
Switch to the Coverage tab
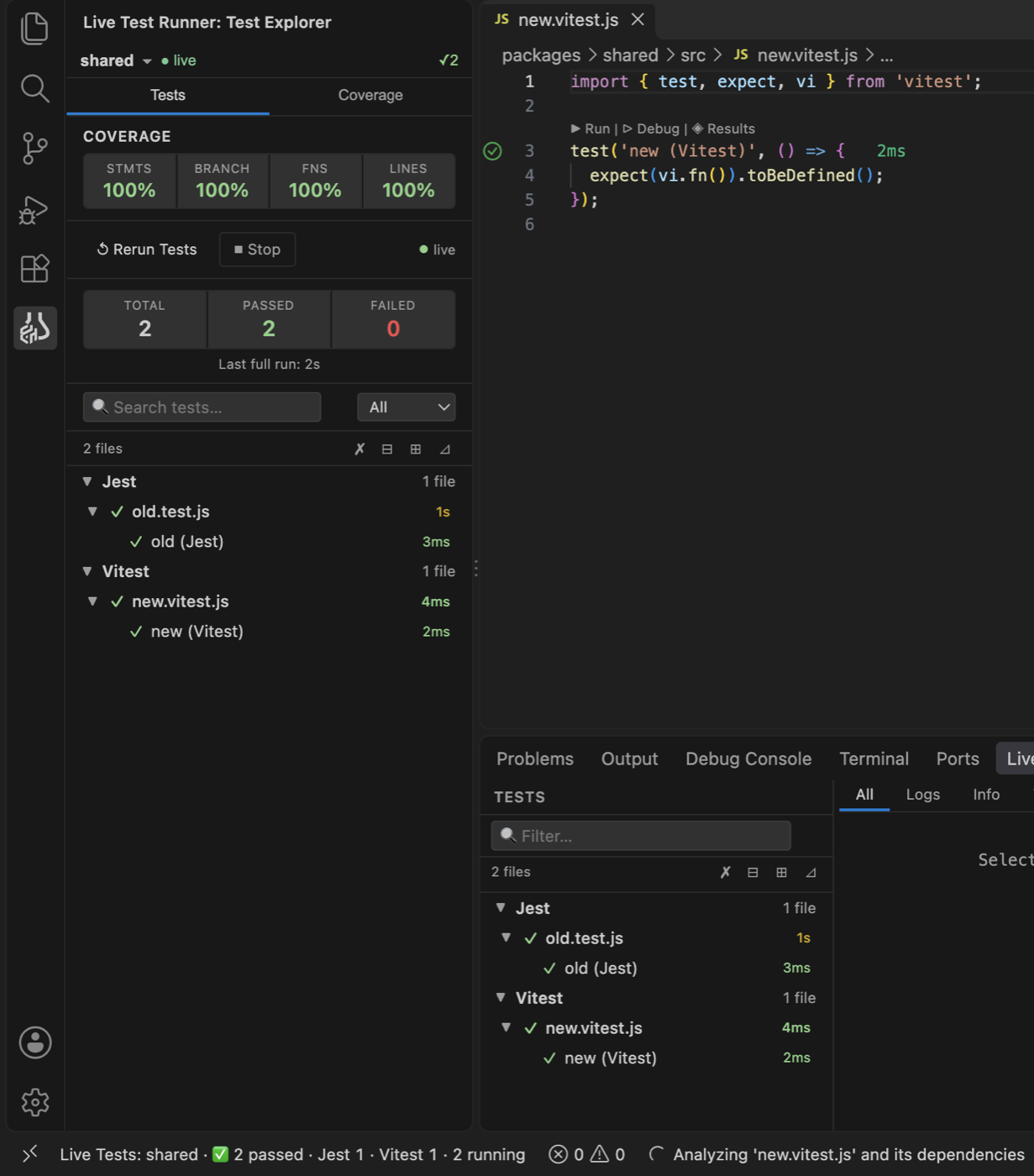[x=370, y=95]
